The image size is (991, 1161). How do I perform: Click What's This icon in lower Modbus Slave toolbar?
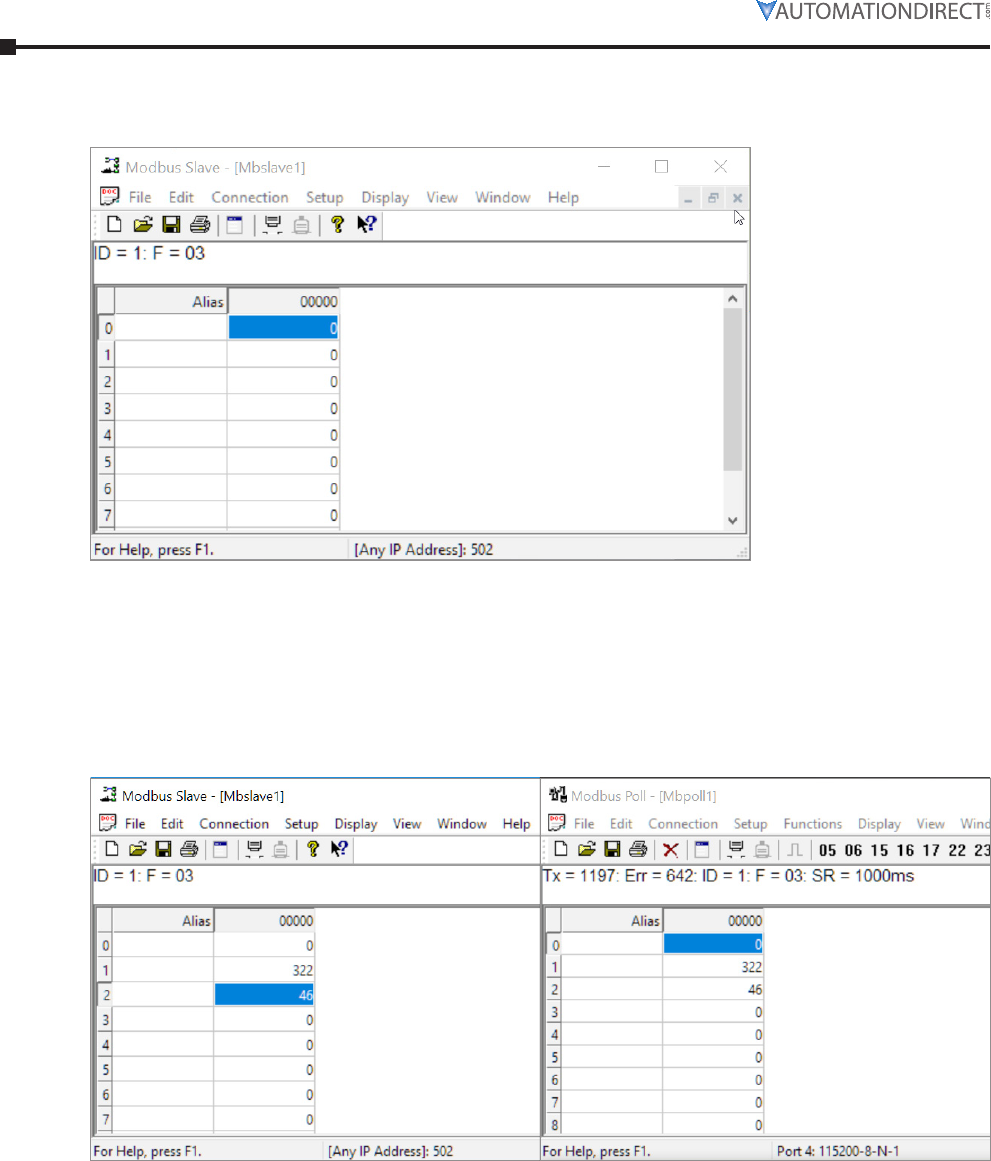click(x=339, y=849)
